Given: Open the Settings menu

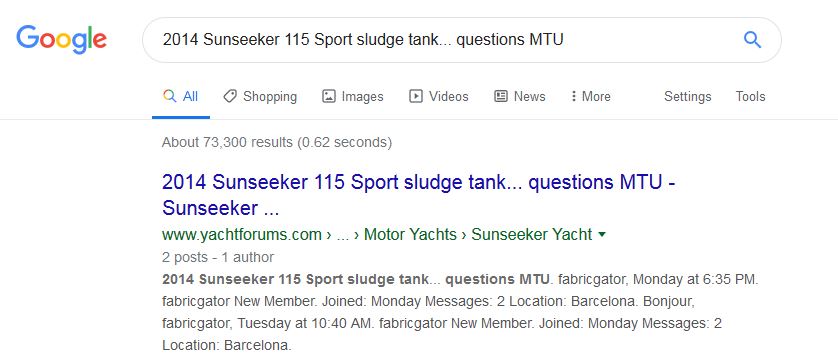Looking at the screenshot, I should point(687,96).
